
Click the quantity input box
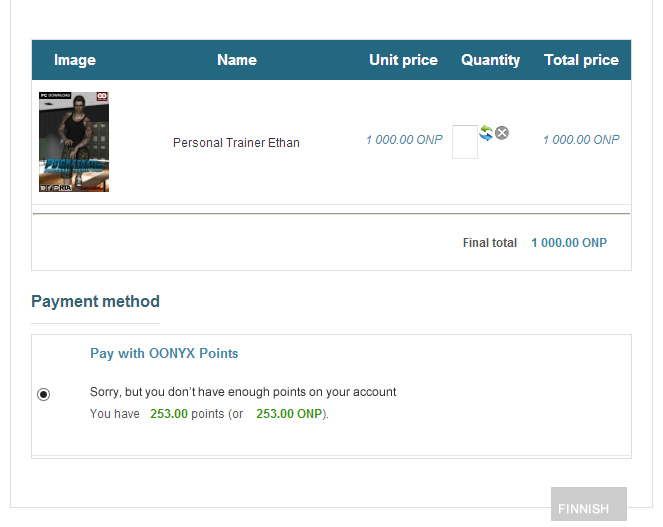point(464,142)
